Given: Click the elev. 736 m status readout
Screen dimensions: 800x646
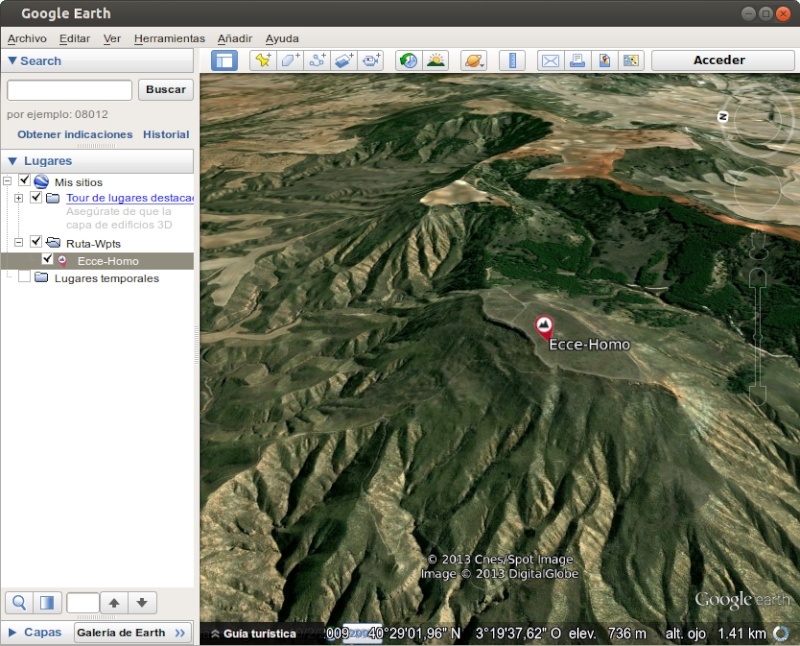Looking at the screenshot, I should pos(607,634).
